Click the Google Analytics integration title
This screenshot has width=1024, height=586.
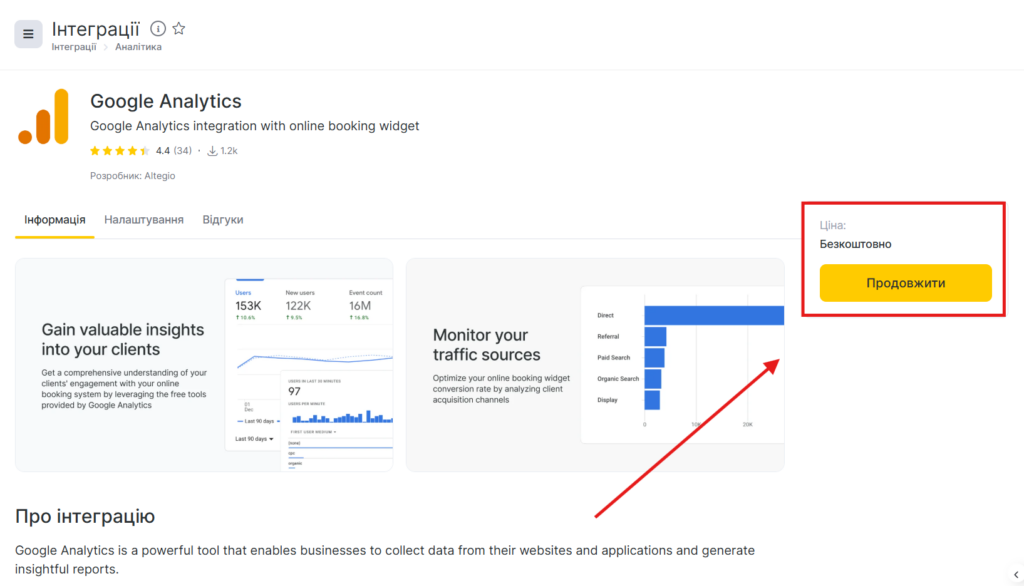point(166,101)
